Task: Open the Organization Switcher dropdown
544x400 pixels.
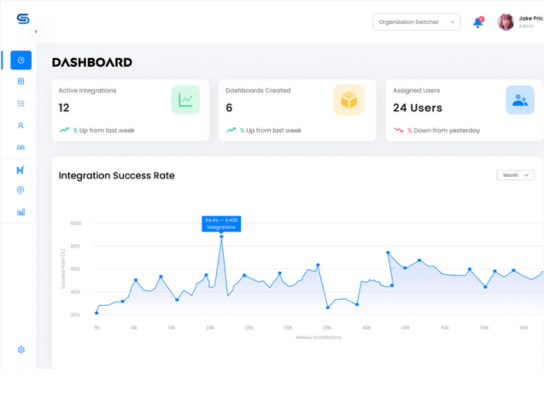Action: [x=416, y=22]
